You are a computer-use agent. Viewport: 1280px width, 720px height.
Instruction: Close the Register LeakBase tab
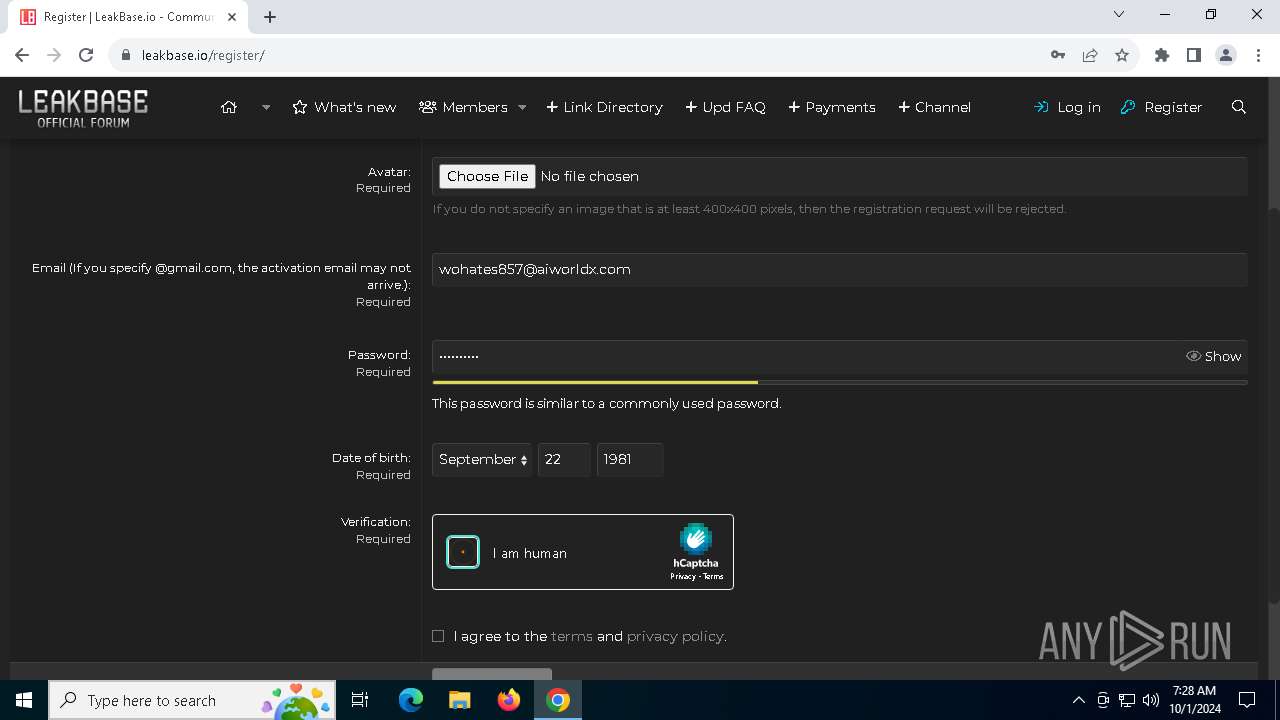pos(232,17)
